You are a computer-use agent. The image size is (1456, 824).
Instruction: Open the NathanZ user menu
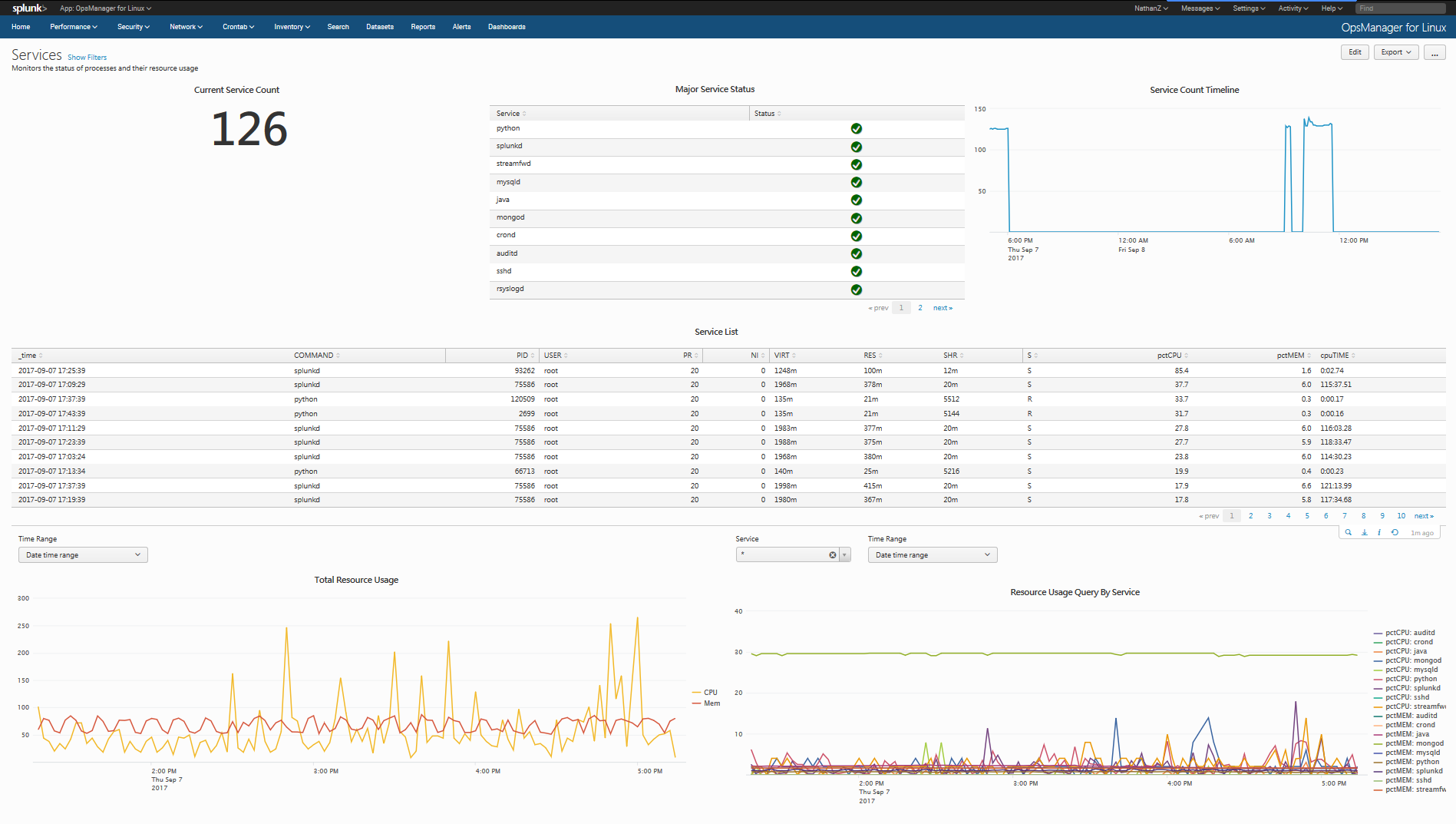[x=1151, y=8]
